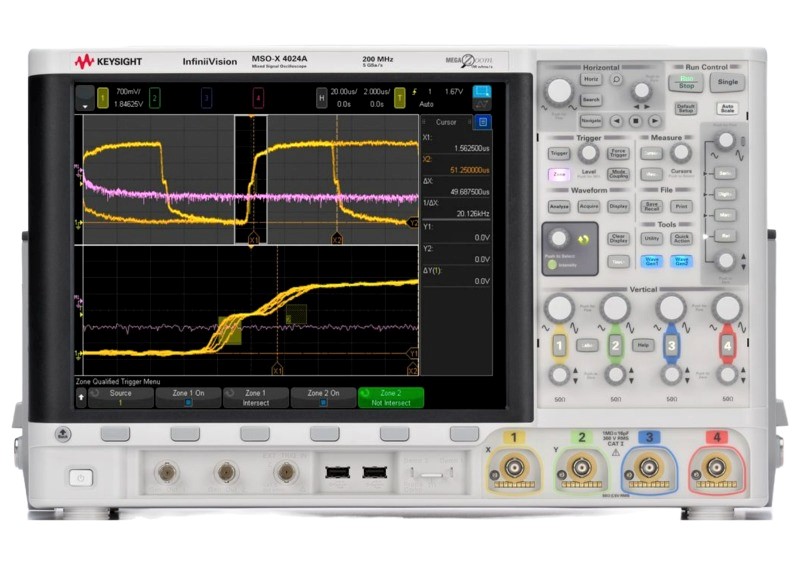Image resolution: width=799 pixels, height=569 pixels.
Task: Toggle the Zone 1 On checkbox softkey
Action: [x=186, y=397]
